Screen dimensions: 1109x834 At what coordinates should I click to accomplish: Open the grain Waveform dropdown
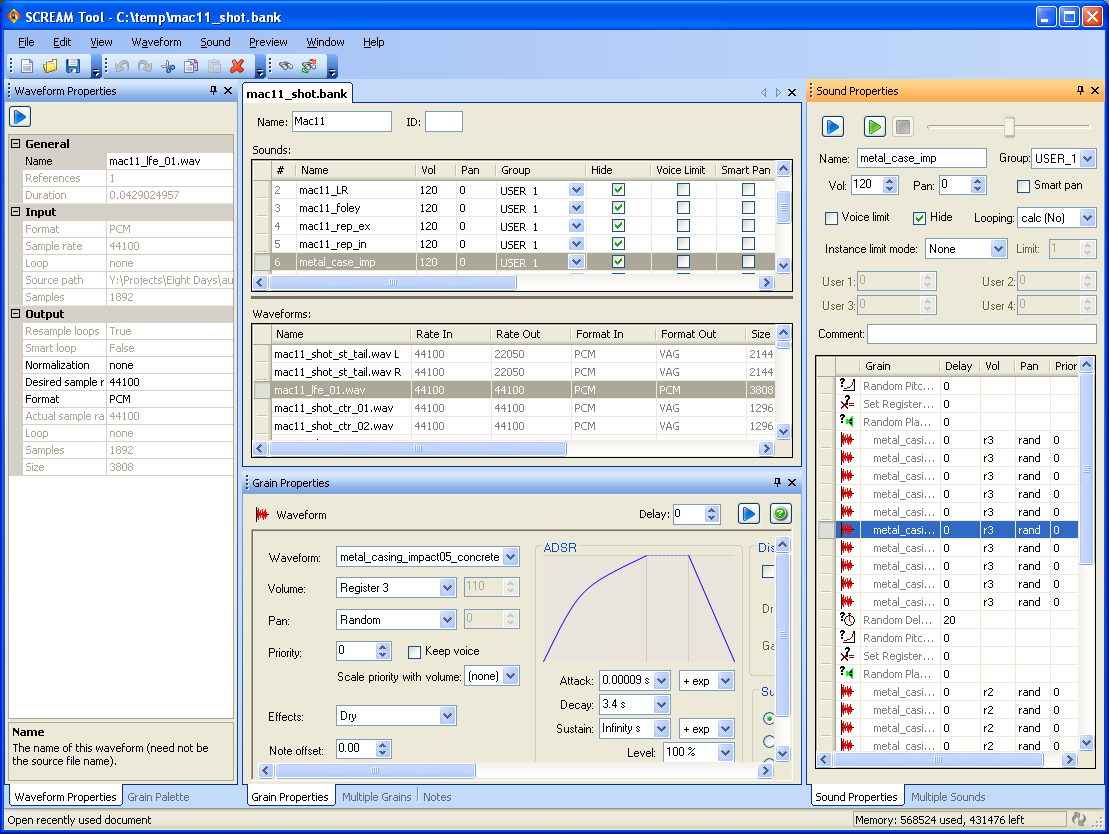tap(511, 557)
